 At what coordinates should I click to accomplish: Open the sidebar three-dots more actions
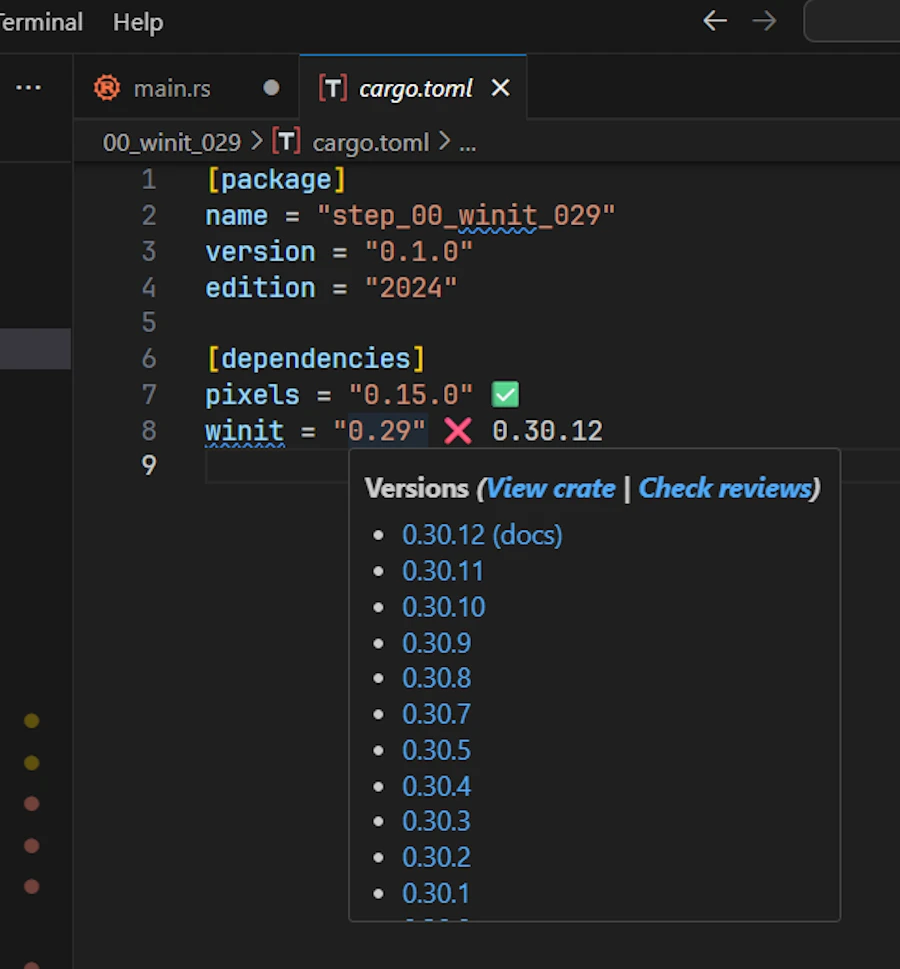(29, 88)
